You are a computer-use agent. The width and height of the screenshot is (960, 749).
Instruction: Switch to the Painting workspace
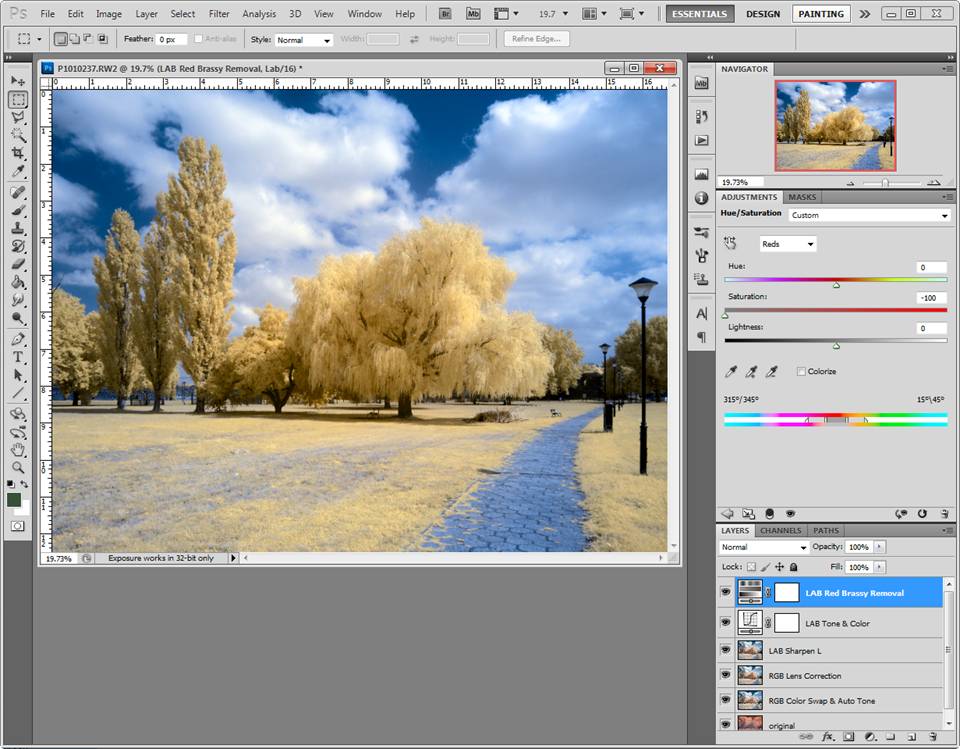coord(821,13)
